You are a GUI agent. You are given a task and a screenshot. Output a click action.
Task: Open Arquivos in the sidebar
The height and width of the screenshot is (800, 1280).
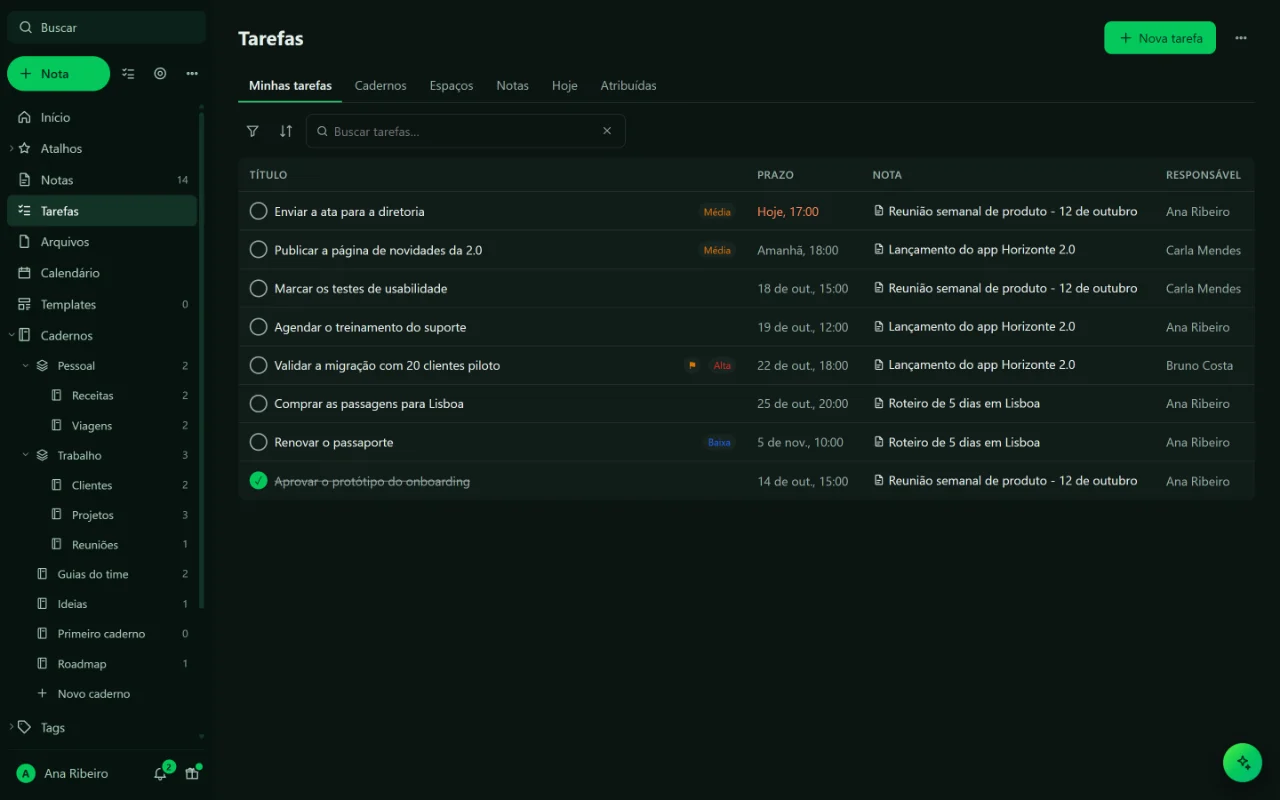[x=101, y=242]
